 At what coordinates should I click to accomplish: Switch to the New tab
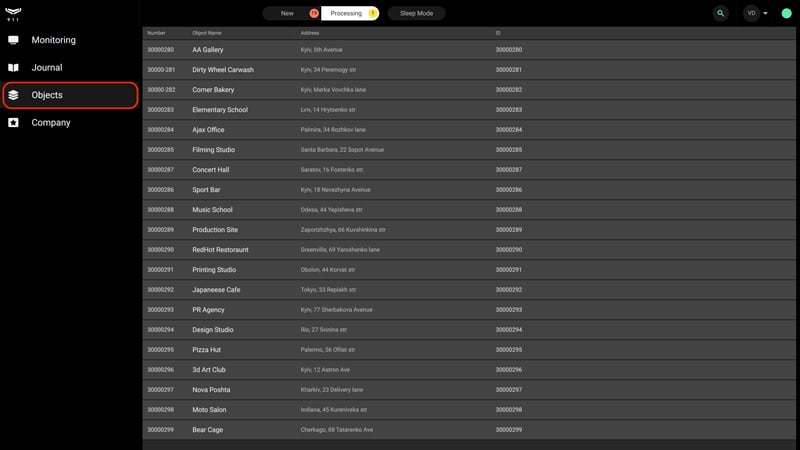point(291,13)
